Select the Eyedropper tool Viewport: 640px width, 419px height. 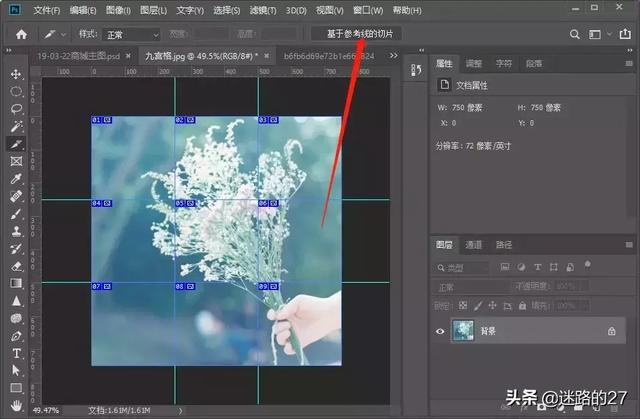point(17,178)
